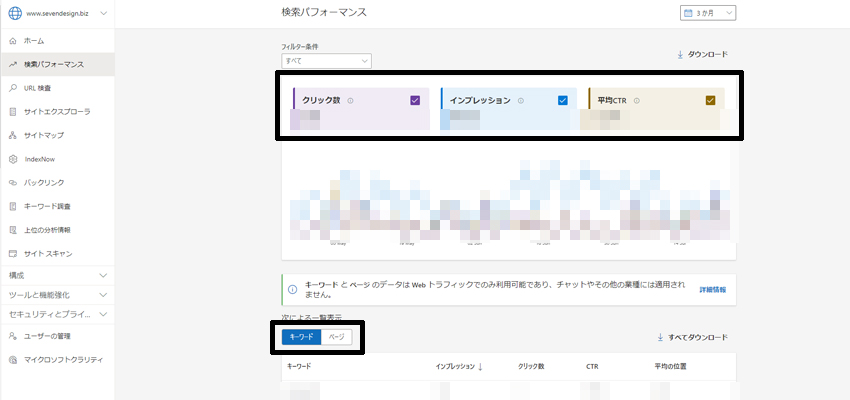
Task: Click the インプレッション sort arrow icon
Action: tap(480, 367)
